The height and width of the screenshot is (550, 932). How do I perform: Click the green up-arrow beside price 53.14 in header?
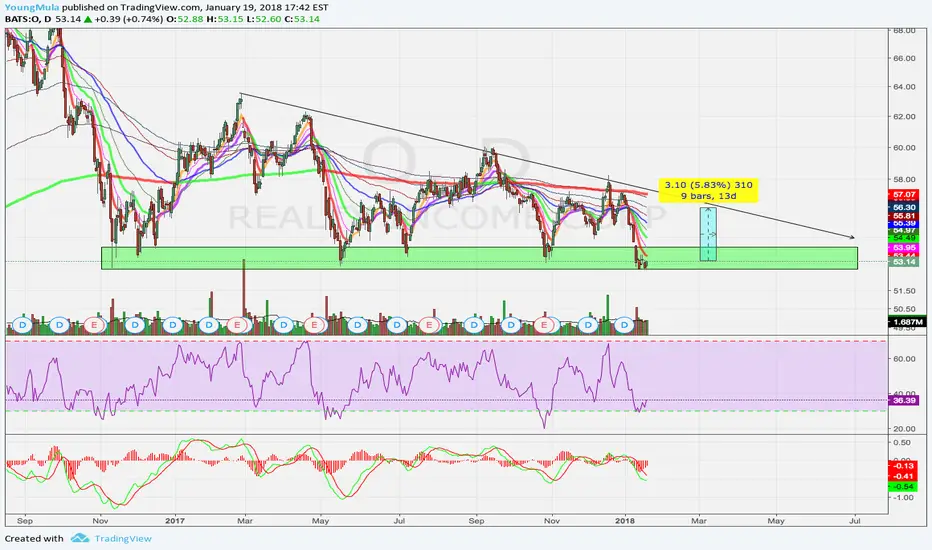pos(88,19)
